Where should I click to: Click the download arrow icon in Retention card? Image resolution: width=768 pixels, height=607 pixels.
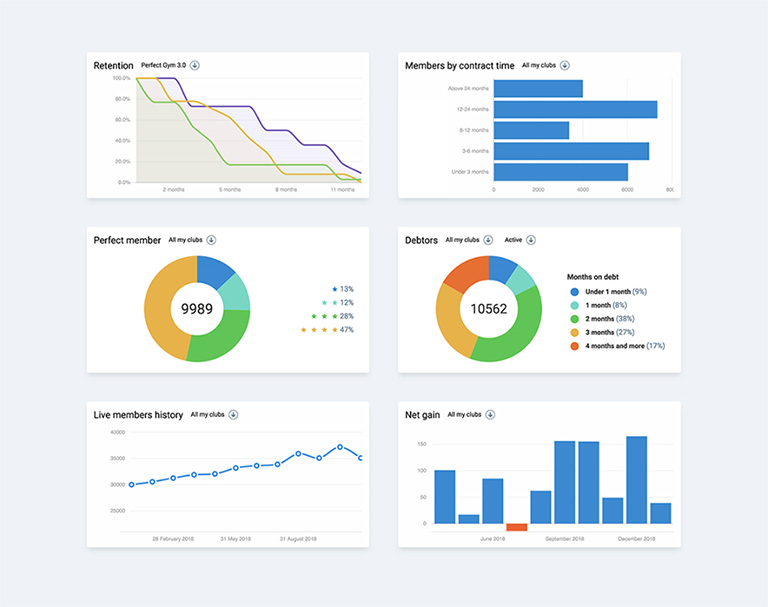coord(195,65)
